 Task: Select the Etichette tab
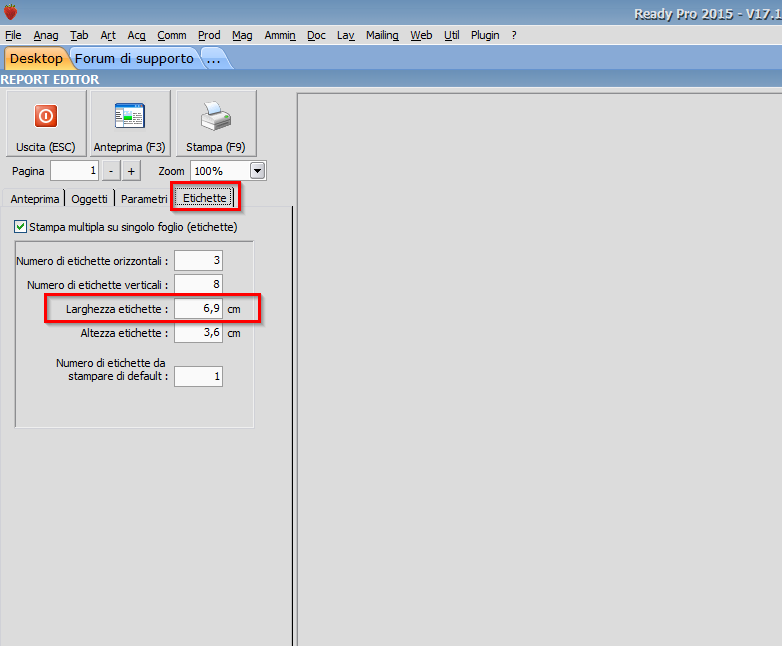[x=204, y=198]
